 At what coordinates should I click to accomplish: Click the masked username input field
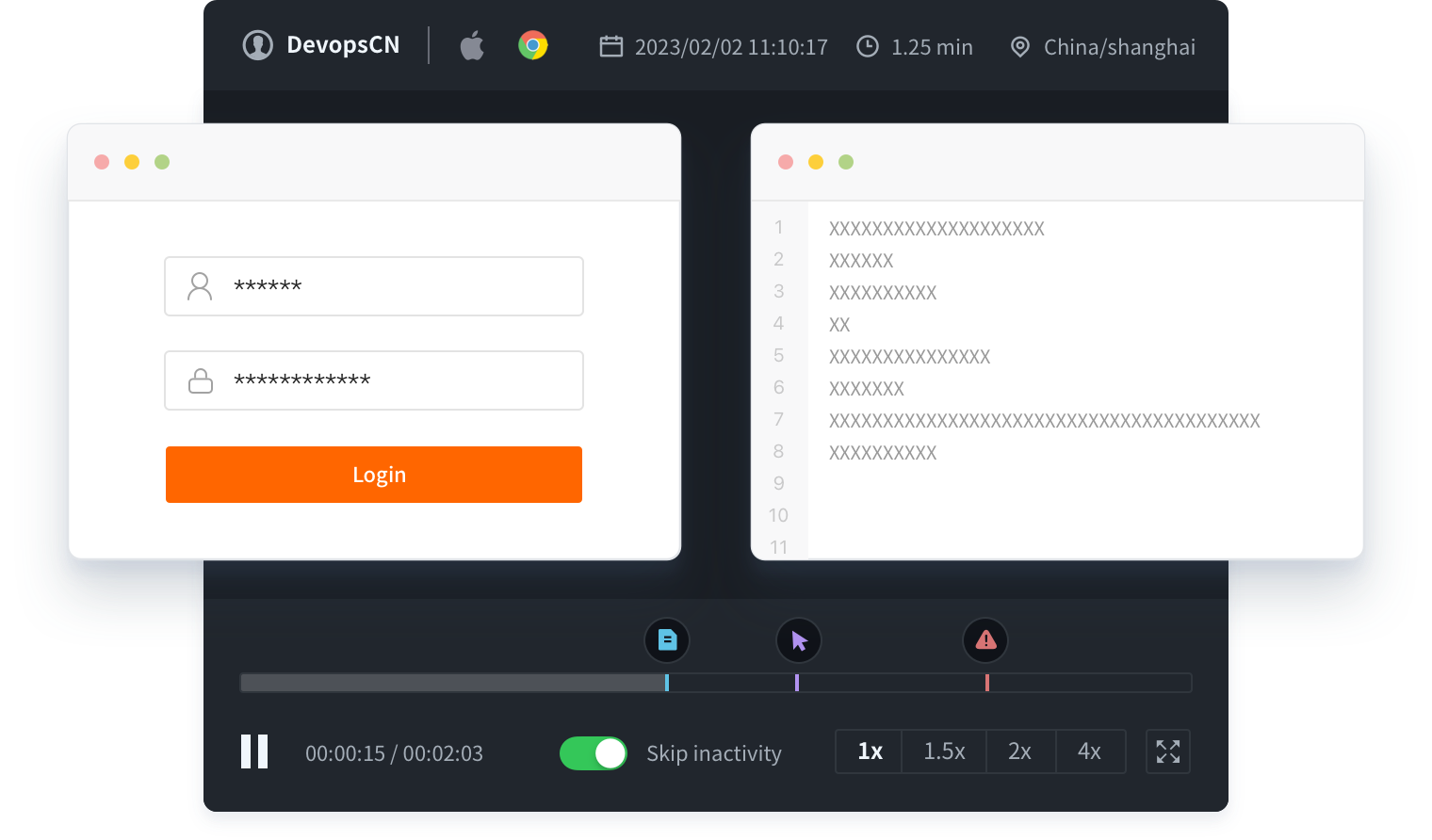coord(374,286)
